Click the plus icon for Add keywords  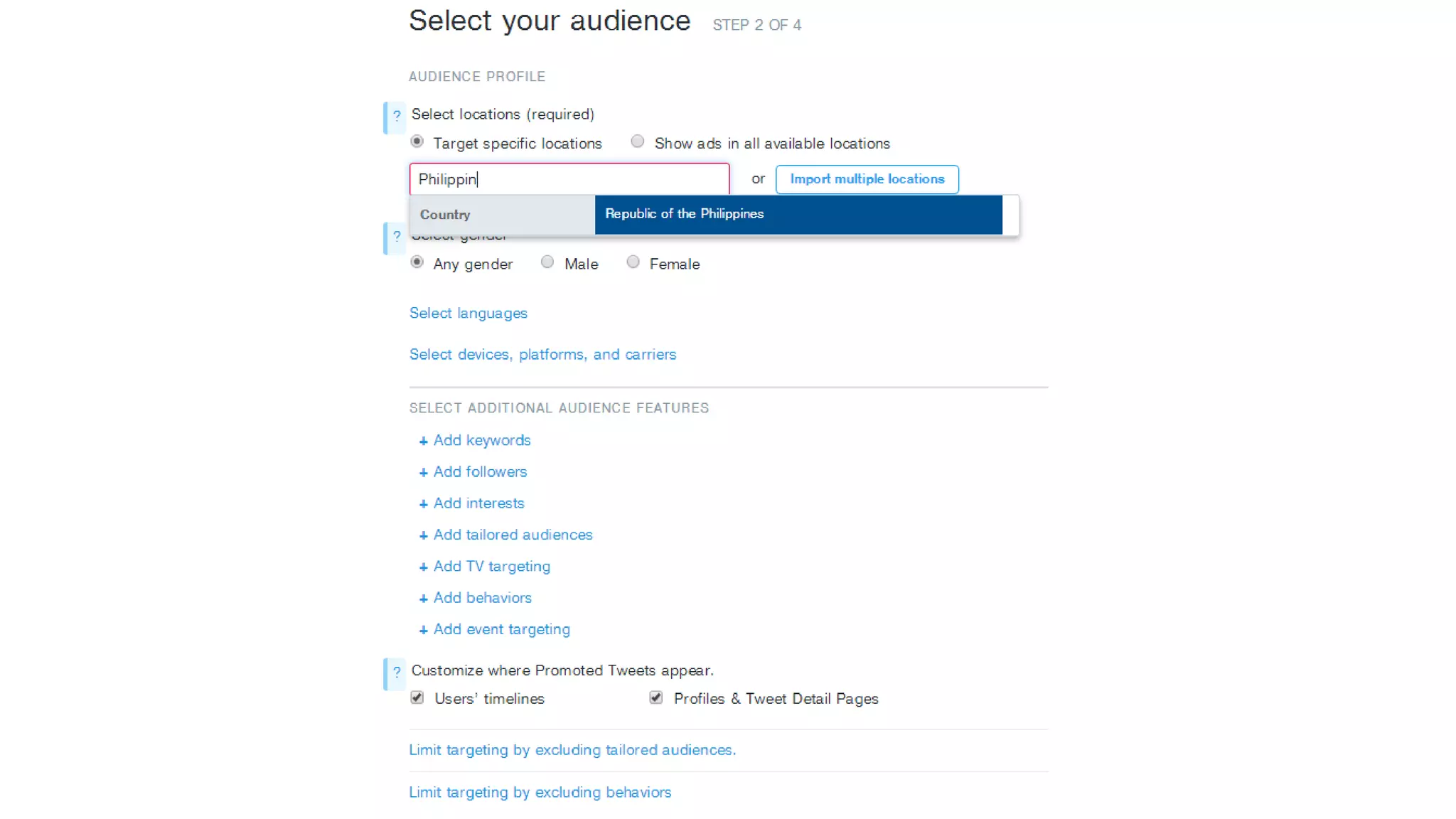coord(423,441)
